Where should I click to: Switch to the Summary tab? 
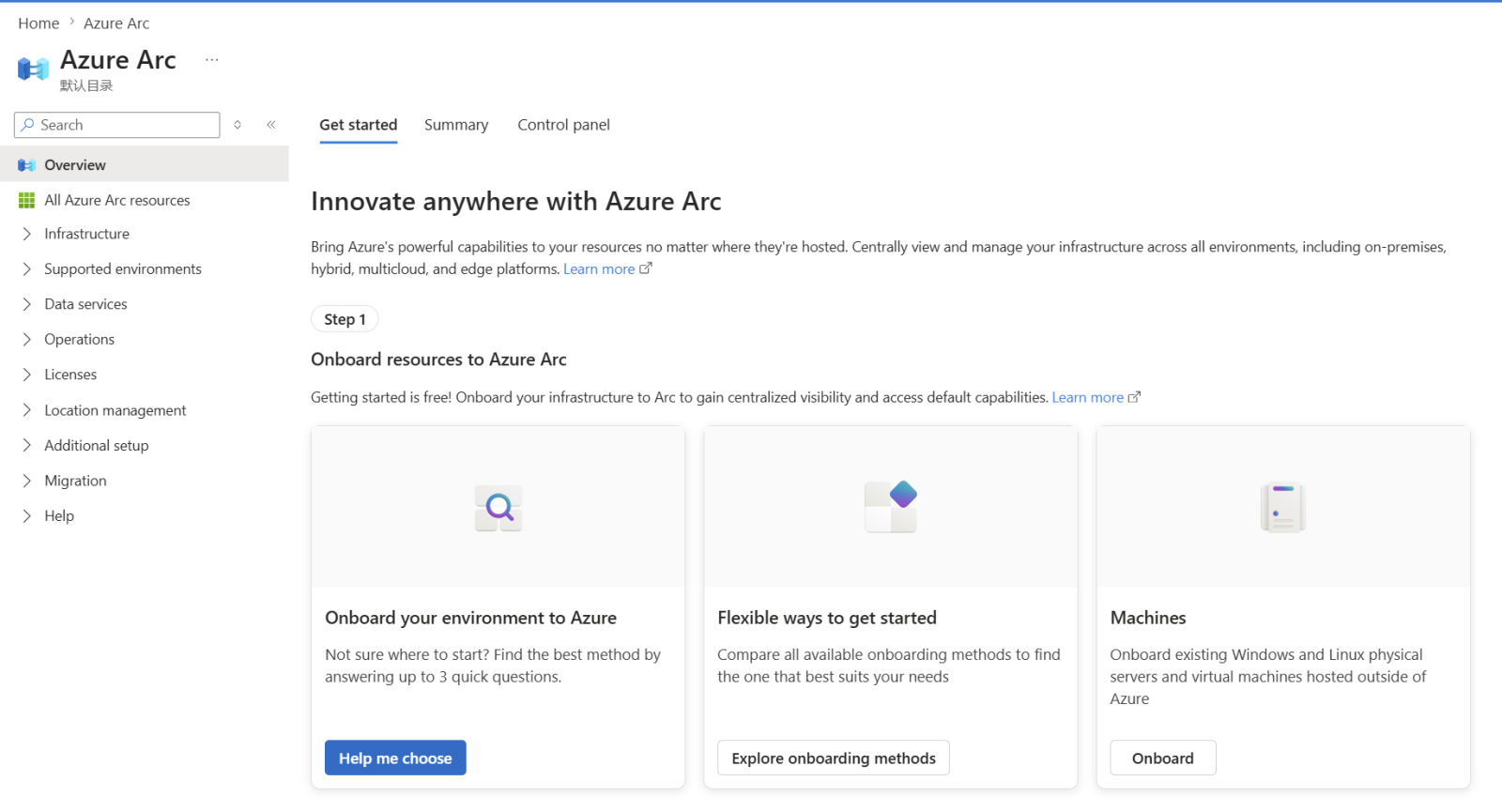(x=456, y=125)
